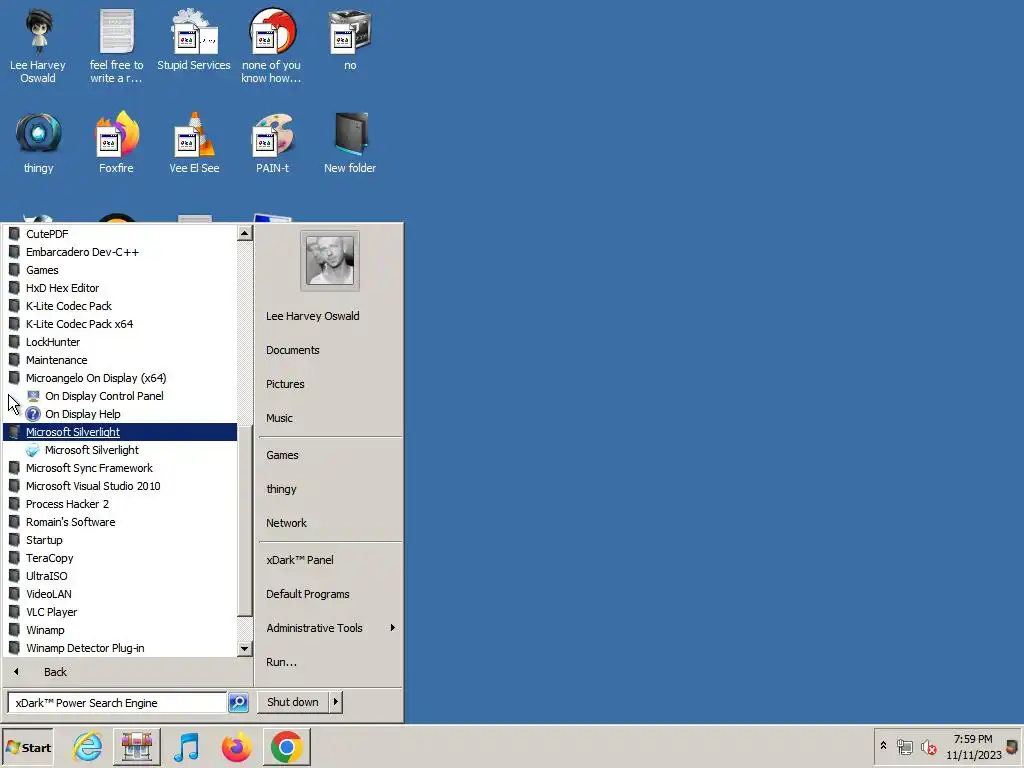The height and width of the screenshot is (768, 1024).
Task: Click the music note taskbar icon
Action: pos(187,747)
